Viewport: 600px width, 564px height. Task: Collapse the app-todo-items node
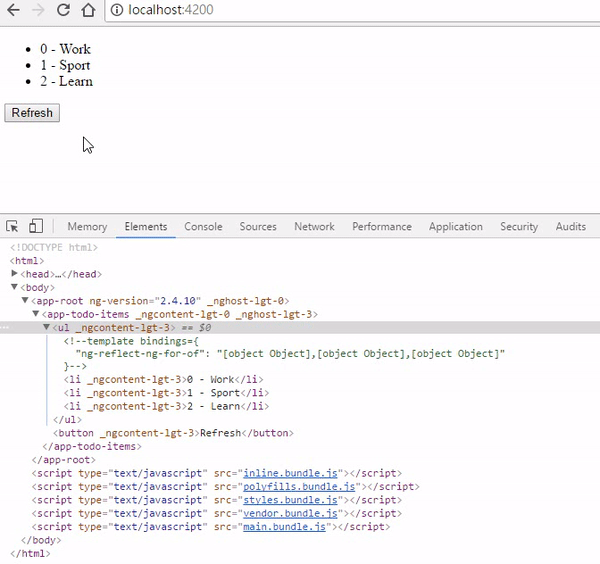pos(36,313)
